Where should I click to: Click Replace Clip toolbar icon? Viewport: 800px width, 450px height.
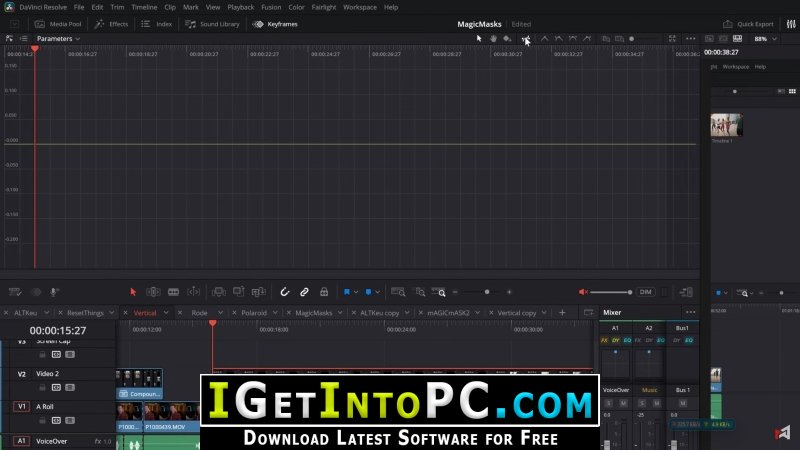[x=259, y=292]
